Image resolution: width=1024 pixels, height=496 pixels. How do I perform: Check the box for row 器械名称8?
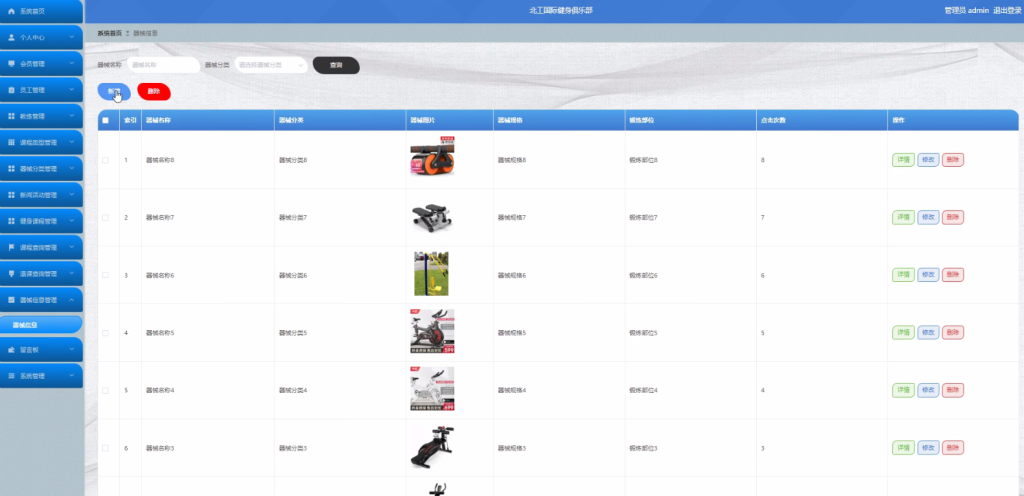point(106,160)
